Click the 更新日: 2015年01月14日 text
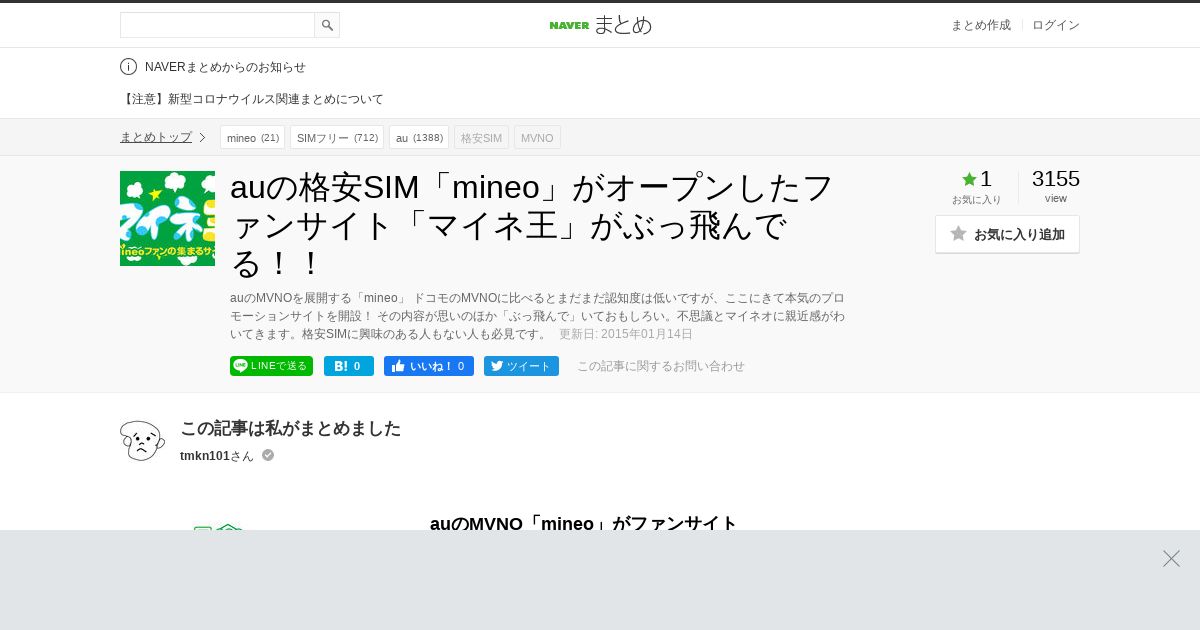This screenshot has height=630, width=1200. pos(626,334)
